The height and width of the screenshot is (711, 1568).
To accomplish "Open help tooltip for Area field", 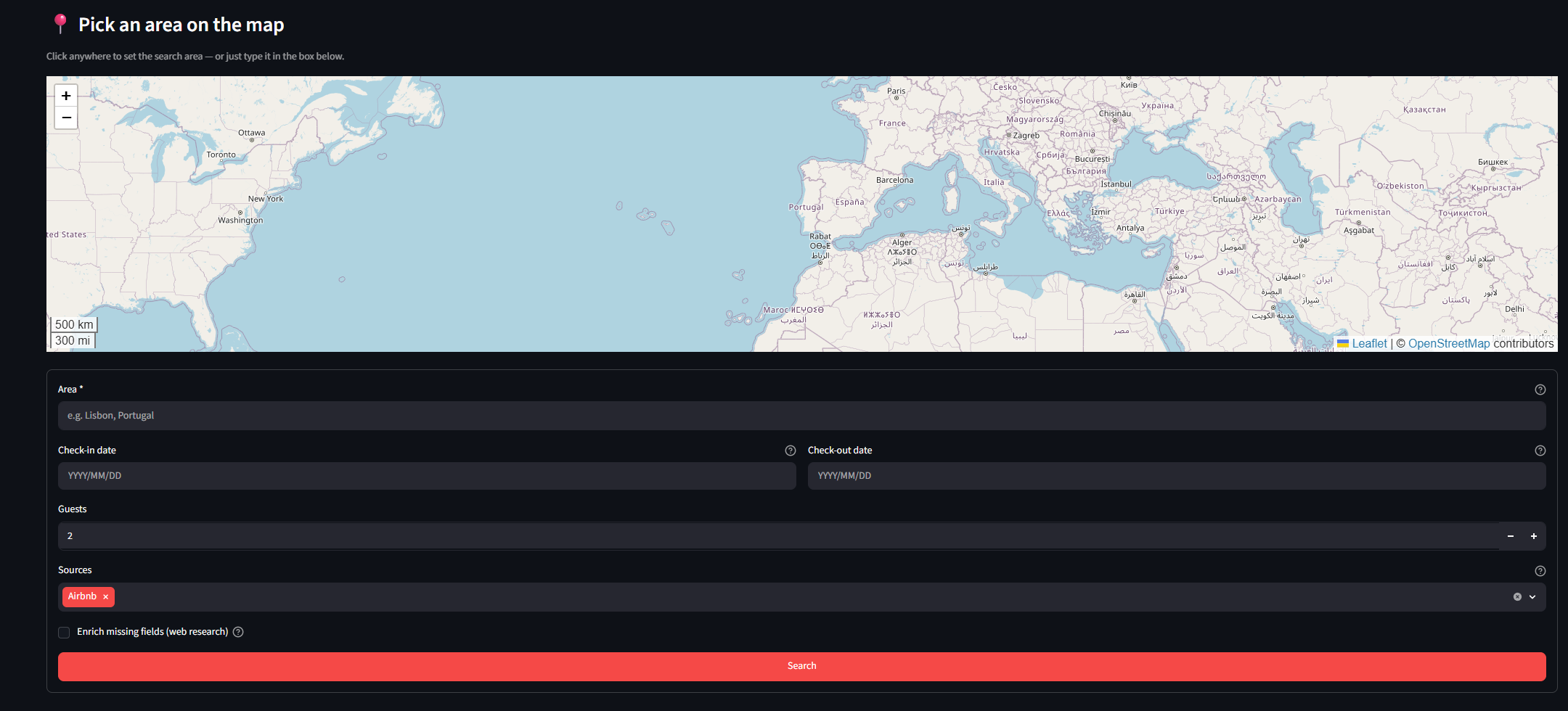I will pyautogui.click(x=1540, y=390).
